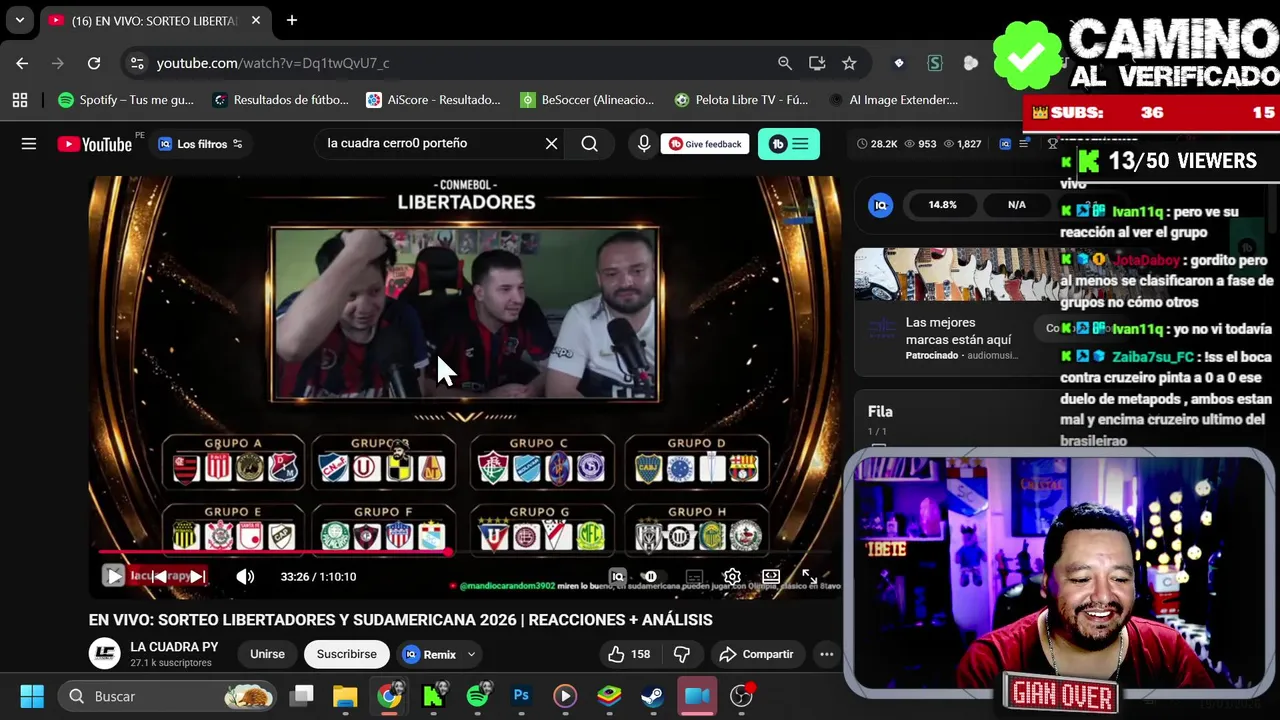Clear the YouTube search query
The height and width of the screenshot is (720, 1280).
pyautogui.click(x=551, y=144)
